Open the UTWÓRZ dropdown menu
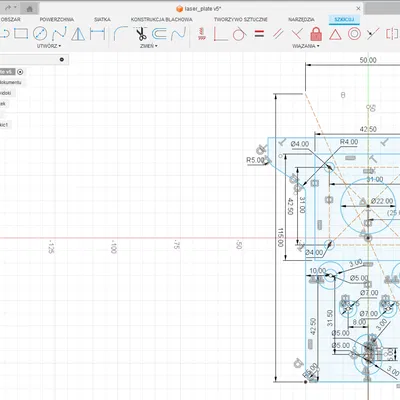 [x=49, y=46]
